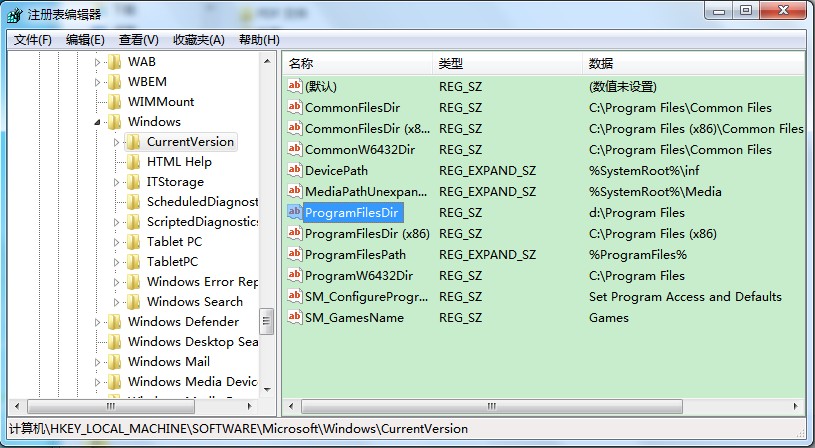Click the string icon beside ProgramFilesPath
Viewport: 815px width, 448px height.
pos(295,255)
